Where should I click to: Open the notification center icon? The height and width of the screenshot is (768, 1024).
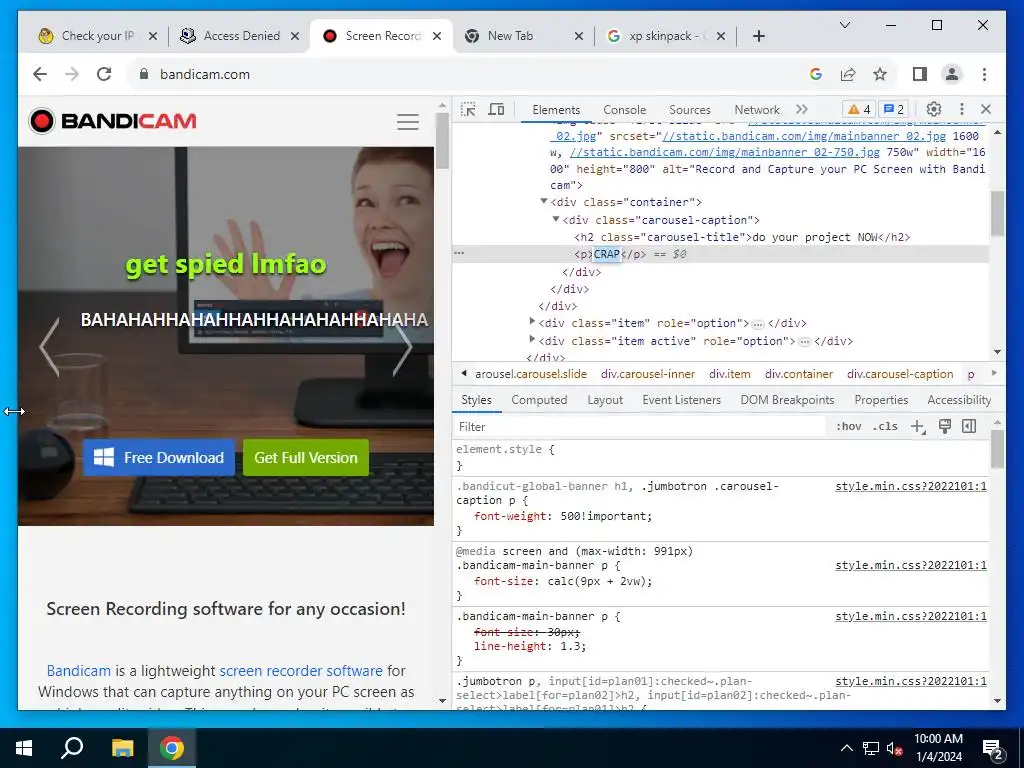993,749
